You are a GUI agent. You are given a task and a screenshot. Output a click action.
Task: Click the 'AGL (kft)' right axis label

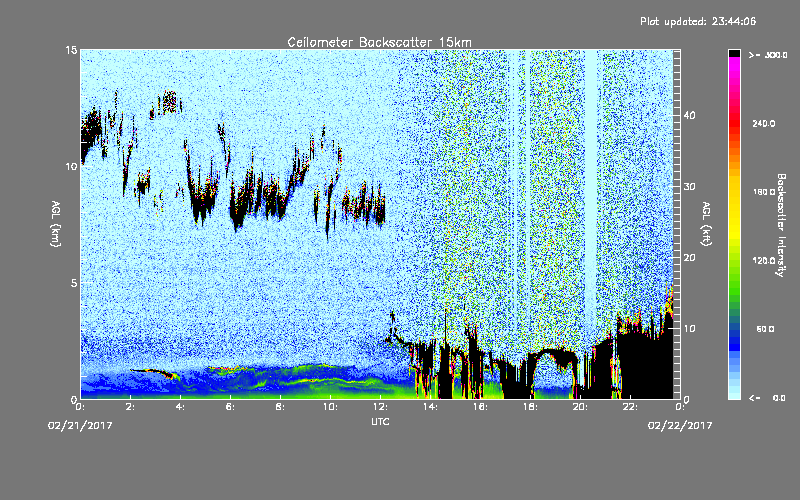click(706, 223)
